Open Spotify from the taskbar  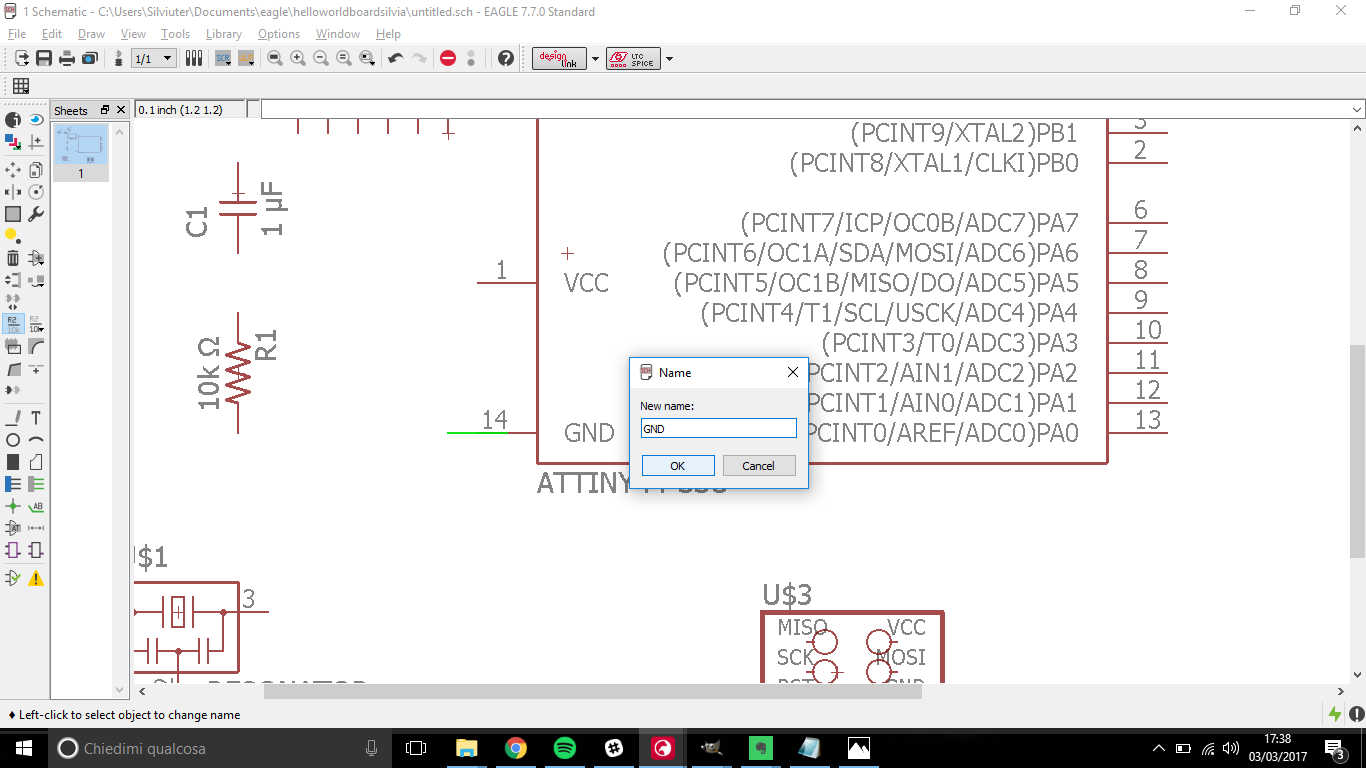564,747
